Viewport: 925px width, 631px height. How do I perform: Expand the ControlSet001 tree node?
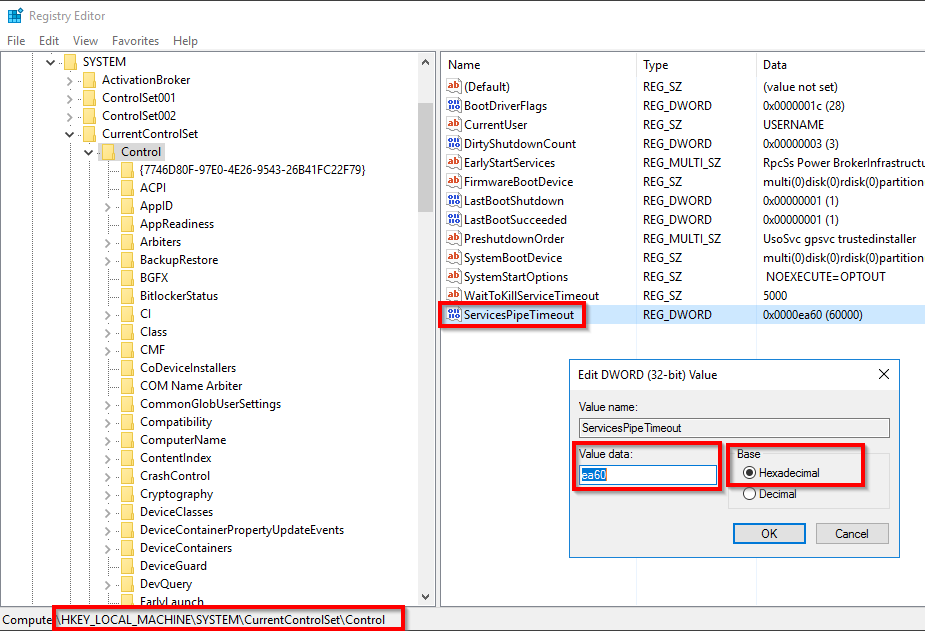(x=70, y=98)
